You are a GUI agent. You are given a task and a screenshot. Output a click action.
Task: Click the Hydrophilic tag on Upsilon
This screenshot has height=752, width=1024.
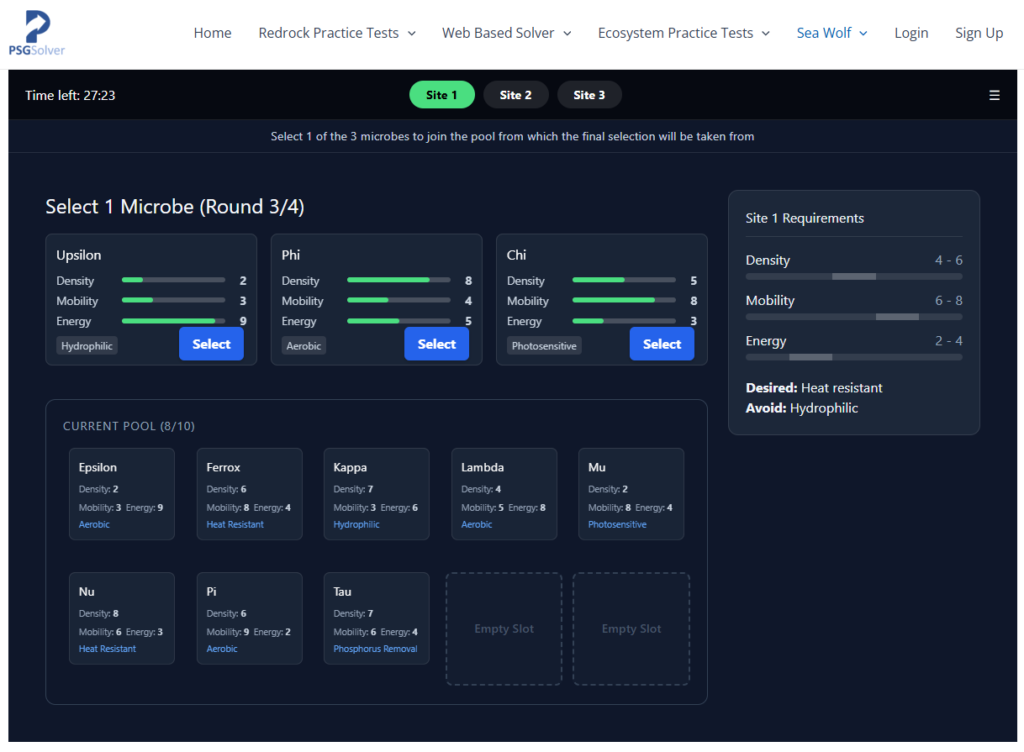point(87,346)
